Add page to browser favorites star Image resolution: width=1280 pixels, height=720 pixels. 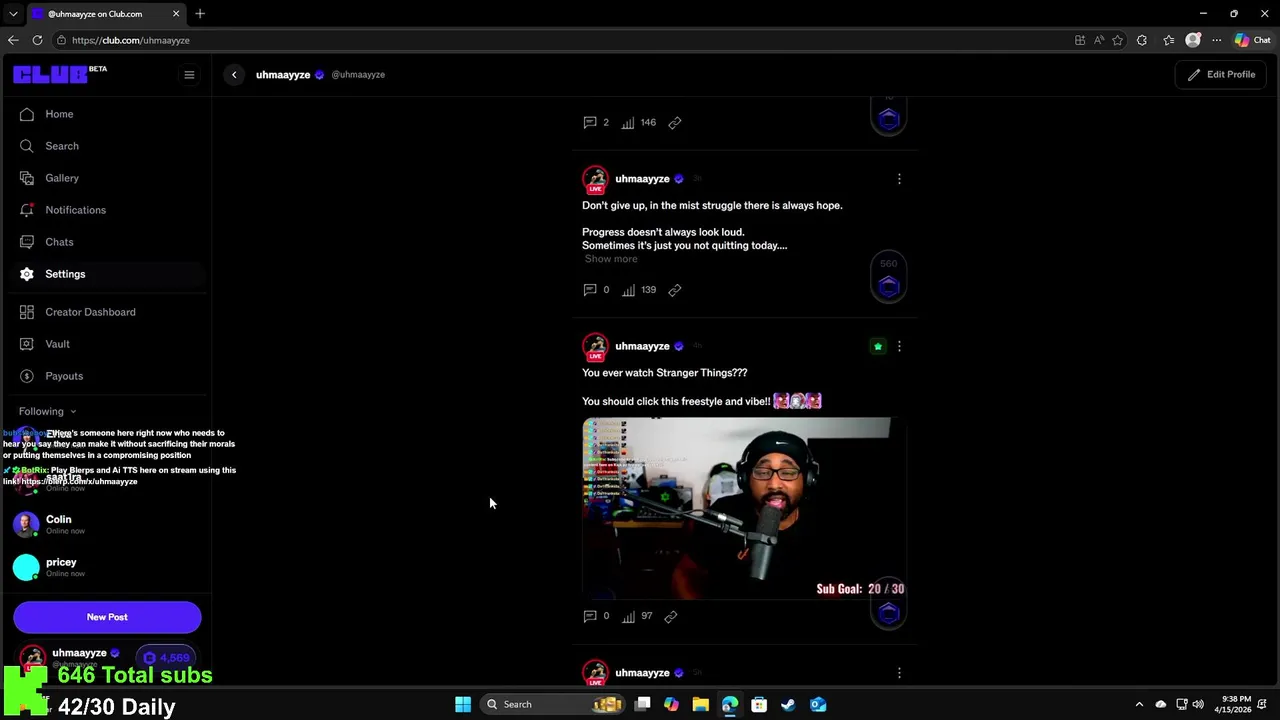(x=1118, y=40)
